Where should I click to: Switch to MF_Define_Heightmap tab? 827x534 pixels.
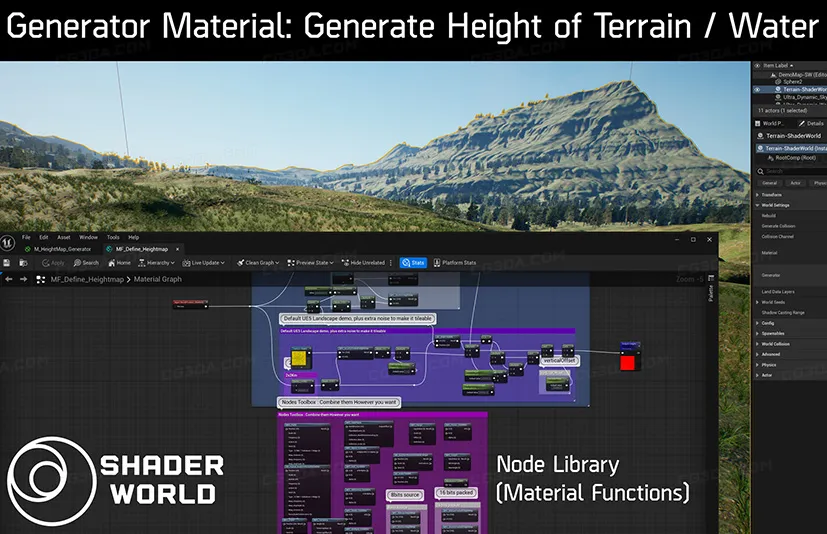point(141,249)
